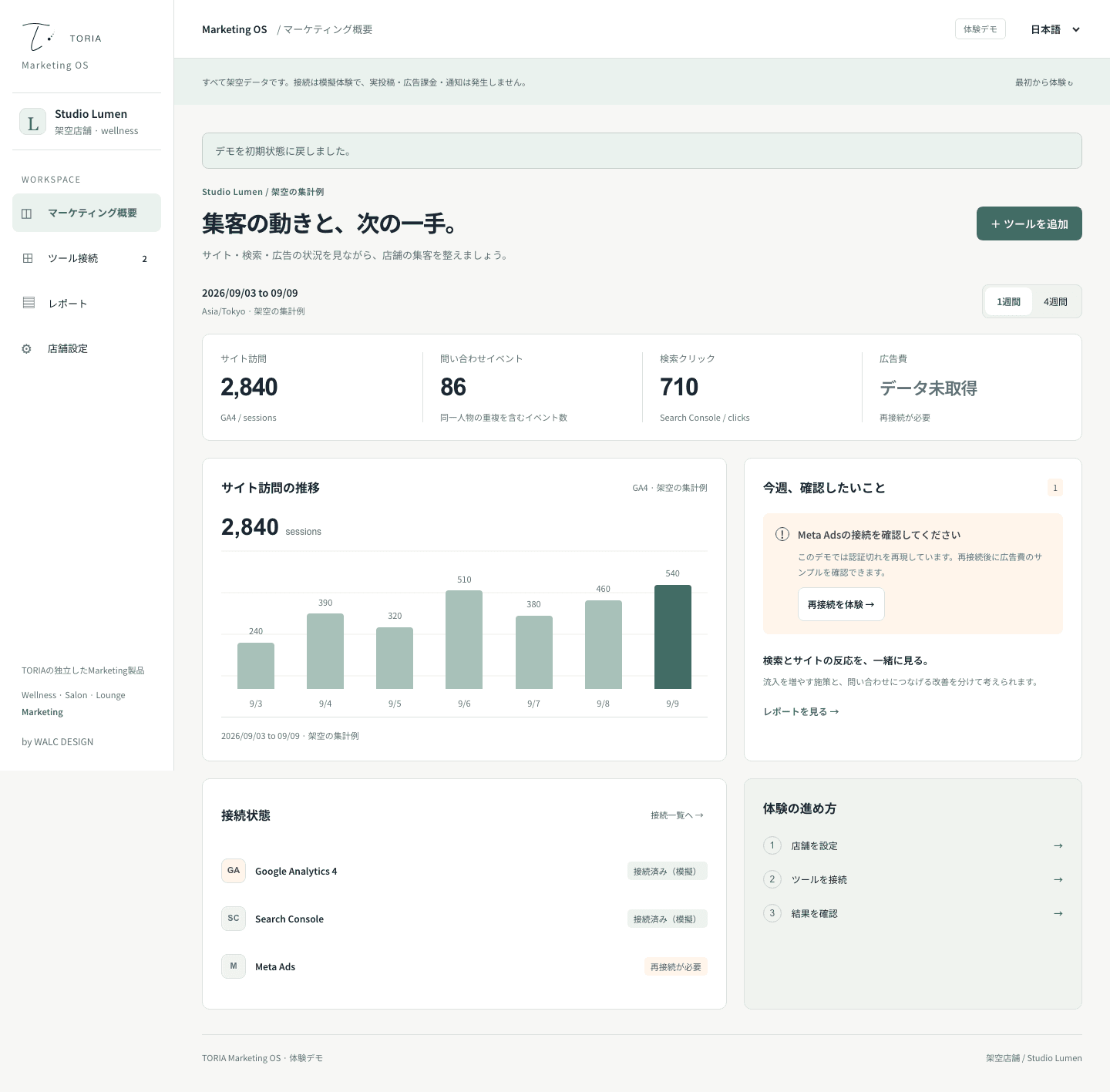The width and height of the screenshot is (1110, 1092).
Task: Click step number 3 circle
Action: point(772,913)
